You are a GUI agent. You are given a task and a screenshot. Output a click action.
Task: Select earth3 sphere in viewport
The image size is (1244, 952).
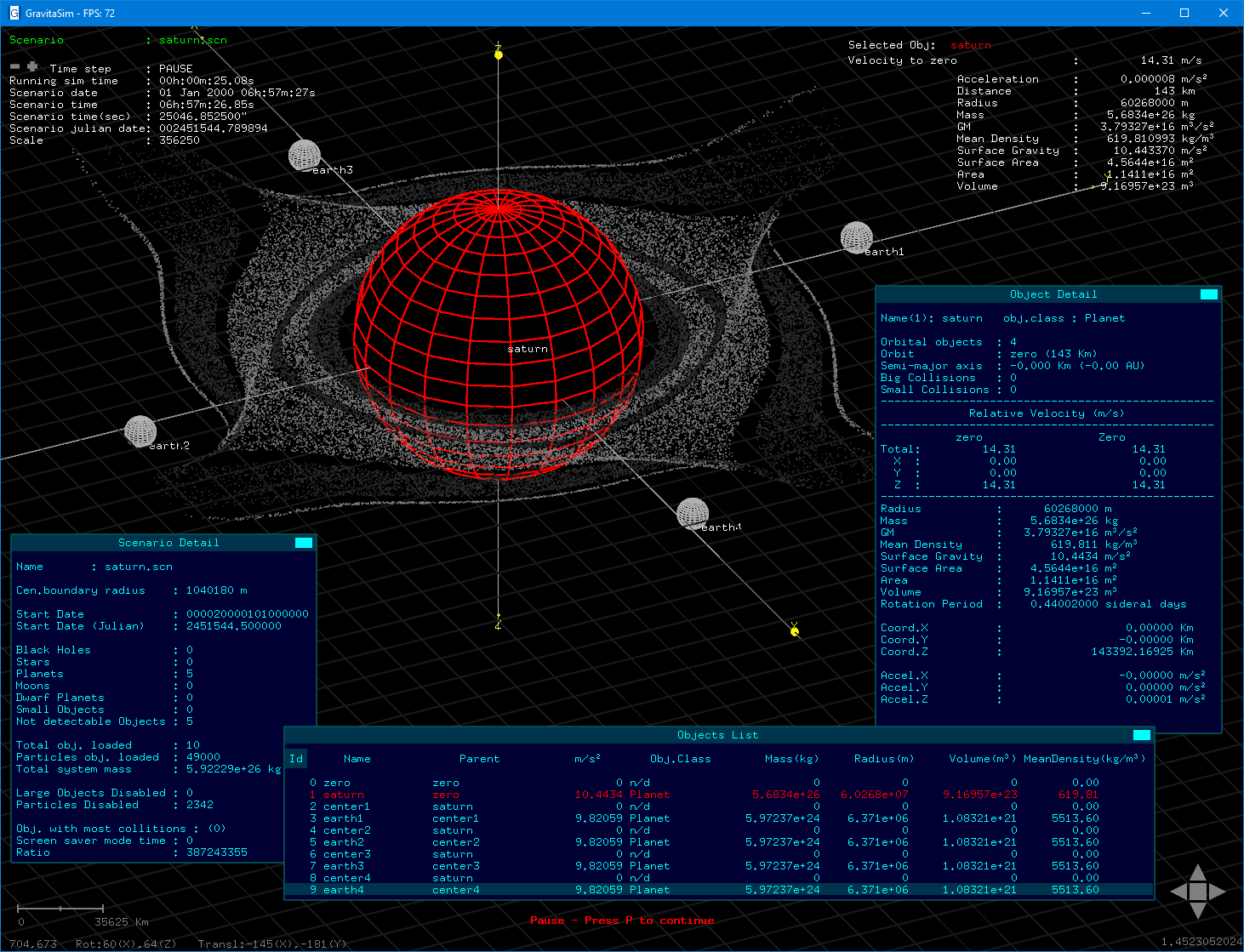305,156
